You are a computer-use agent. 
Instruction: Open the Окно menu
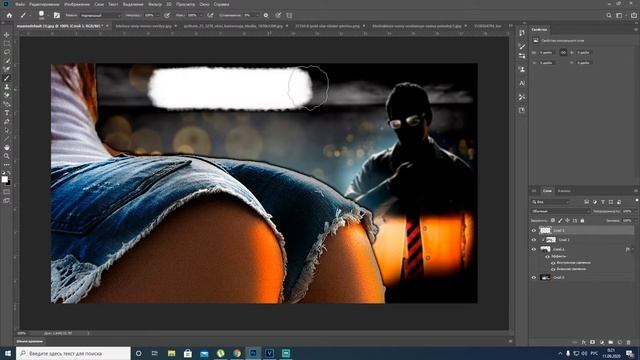coord(204,4)
